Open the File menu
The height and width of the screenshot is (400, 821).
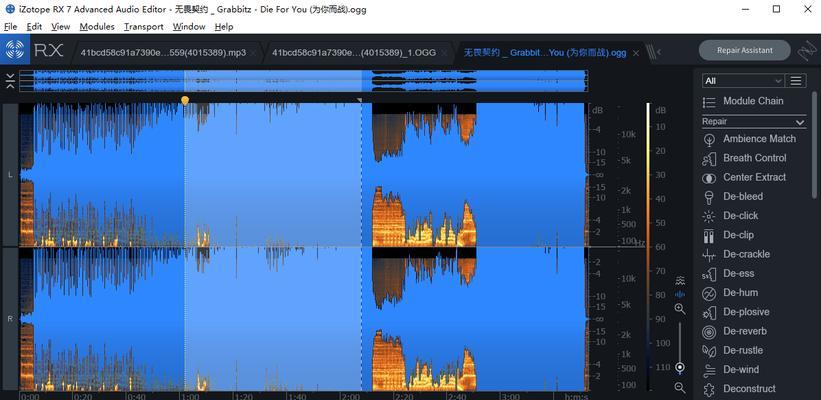10,26
